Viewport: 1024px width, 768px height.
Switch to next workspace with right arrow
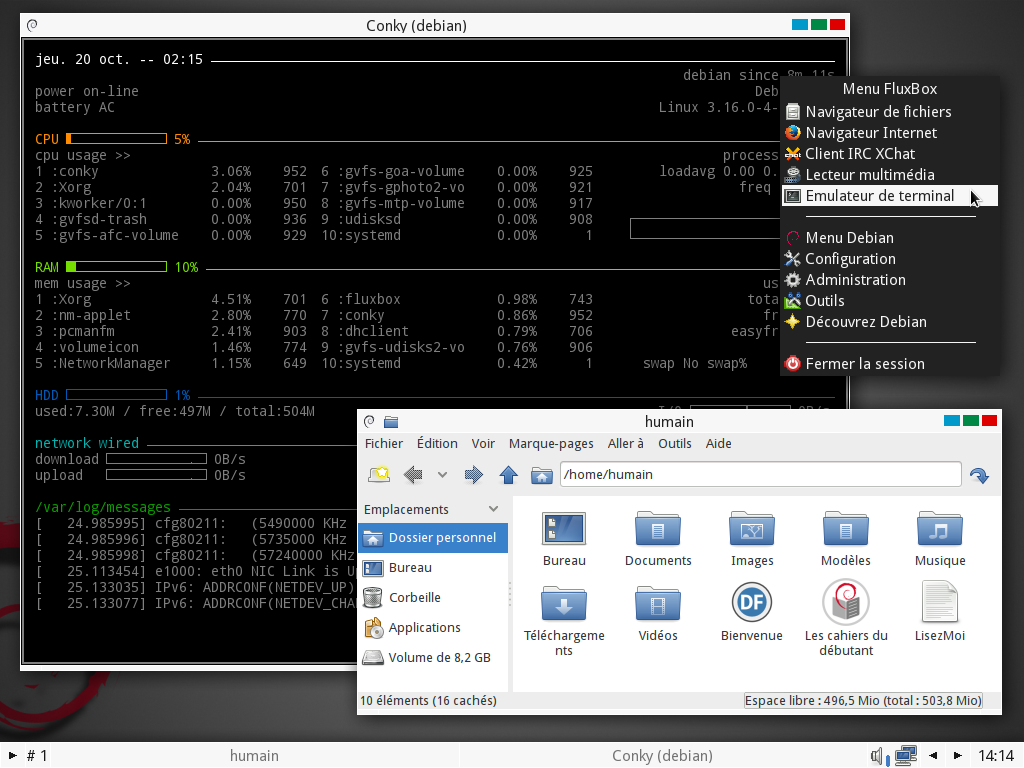click(x=957, y=755)
